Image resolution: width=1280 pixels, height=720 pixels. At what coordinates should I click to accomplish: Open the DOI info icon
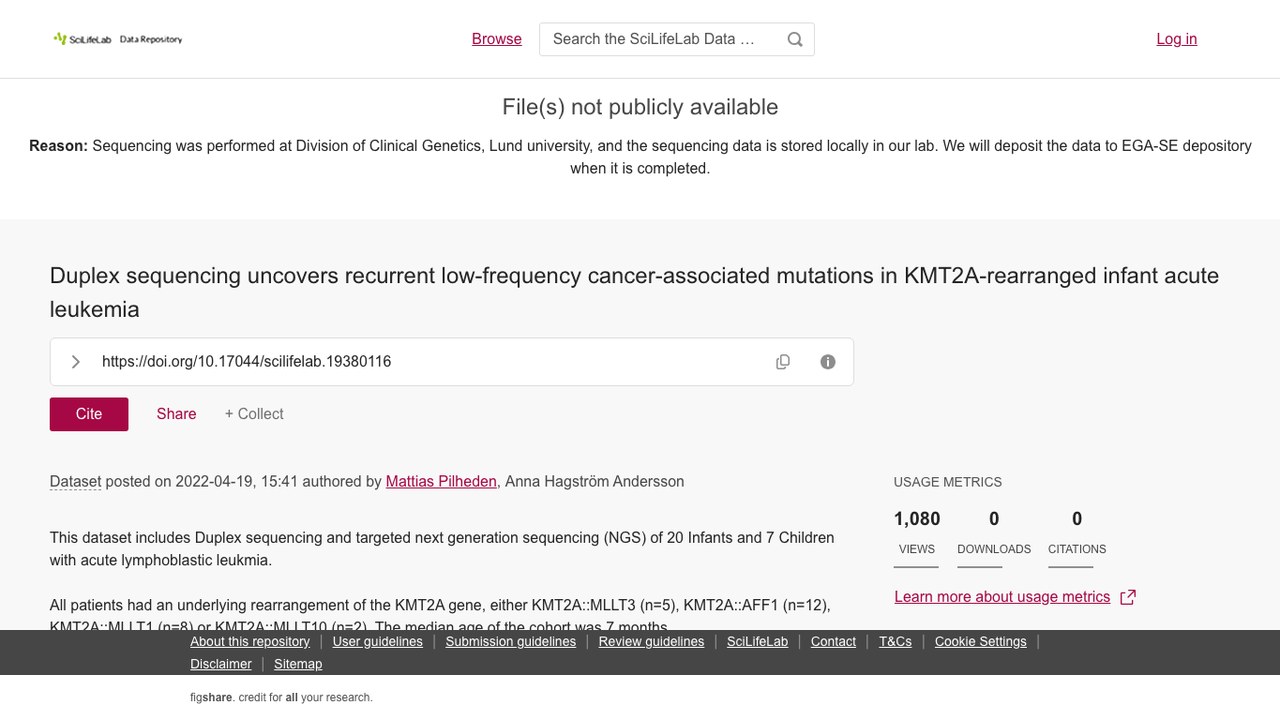click(x=828, y=362)
